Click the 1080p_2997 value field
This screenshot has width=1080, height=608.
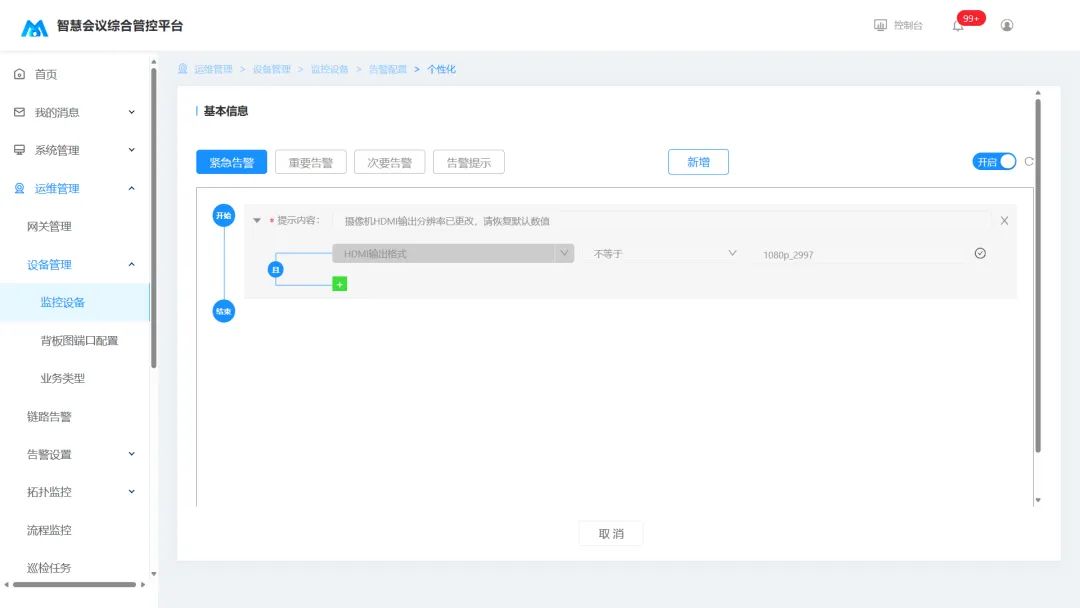(861, 255)
